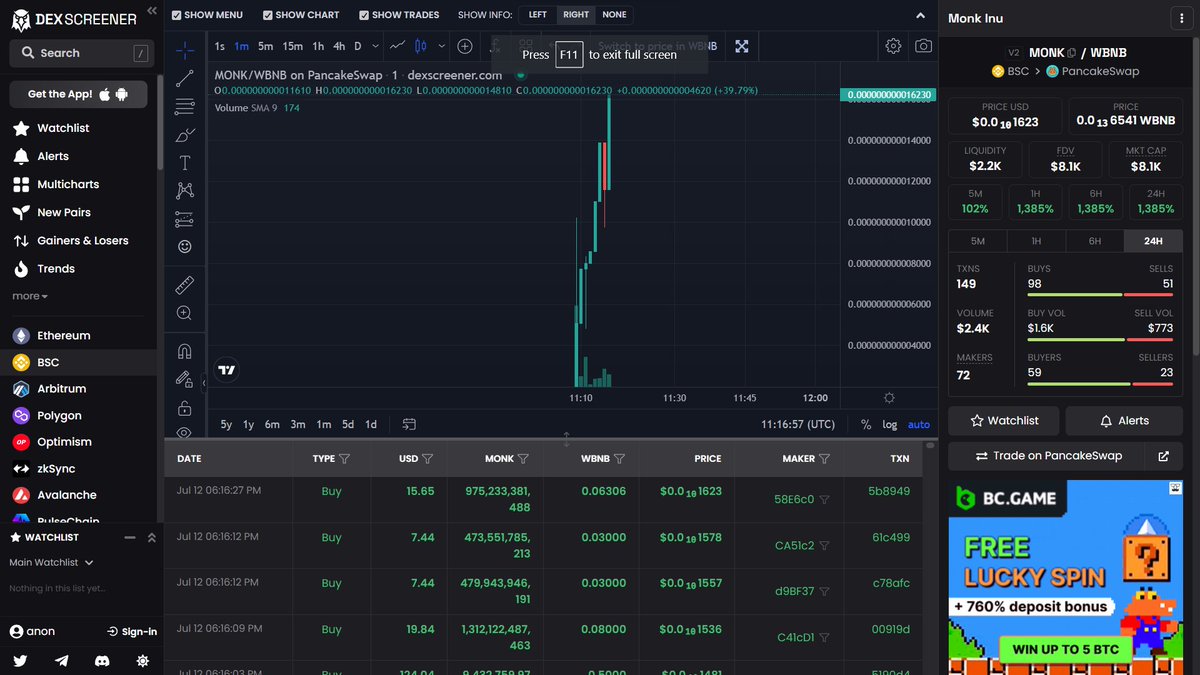This screenshot has height=675, width=1200.
Task: Switch stats to the 5M tab
Action: coord(978,241)
